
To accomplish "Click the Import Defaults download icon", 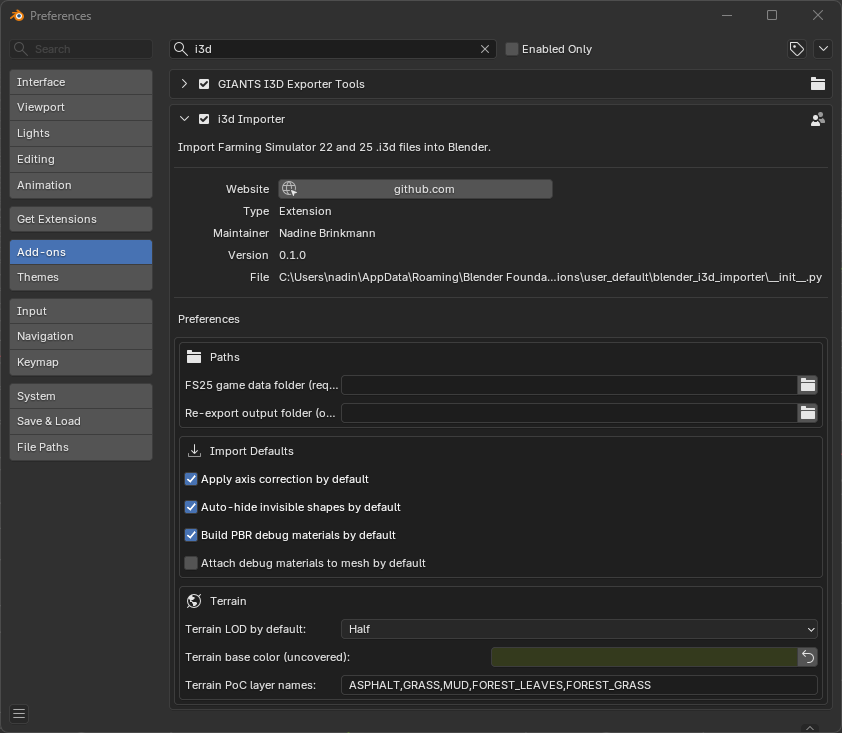I will [x=194, y=451].
